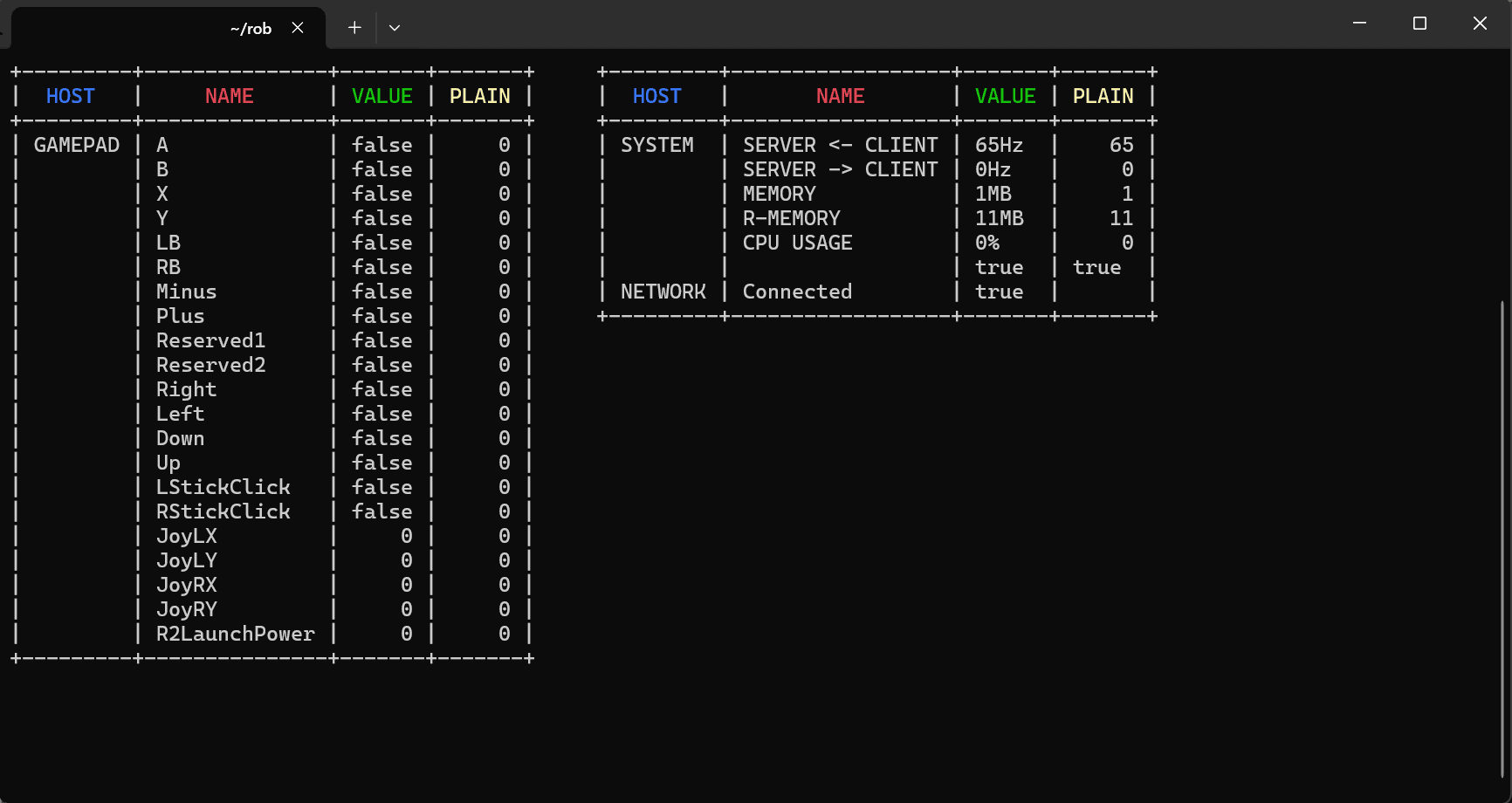Screen dimensions: 1512x803
Task: Click the Left row name
Action: [x=180, y=414]
